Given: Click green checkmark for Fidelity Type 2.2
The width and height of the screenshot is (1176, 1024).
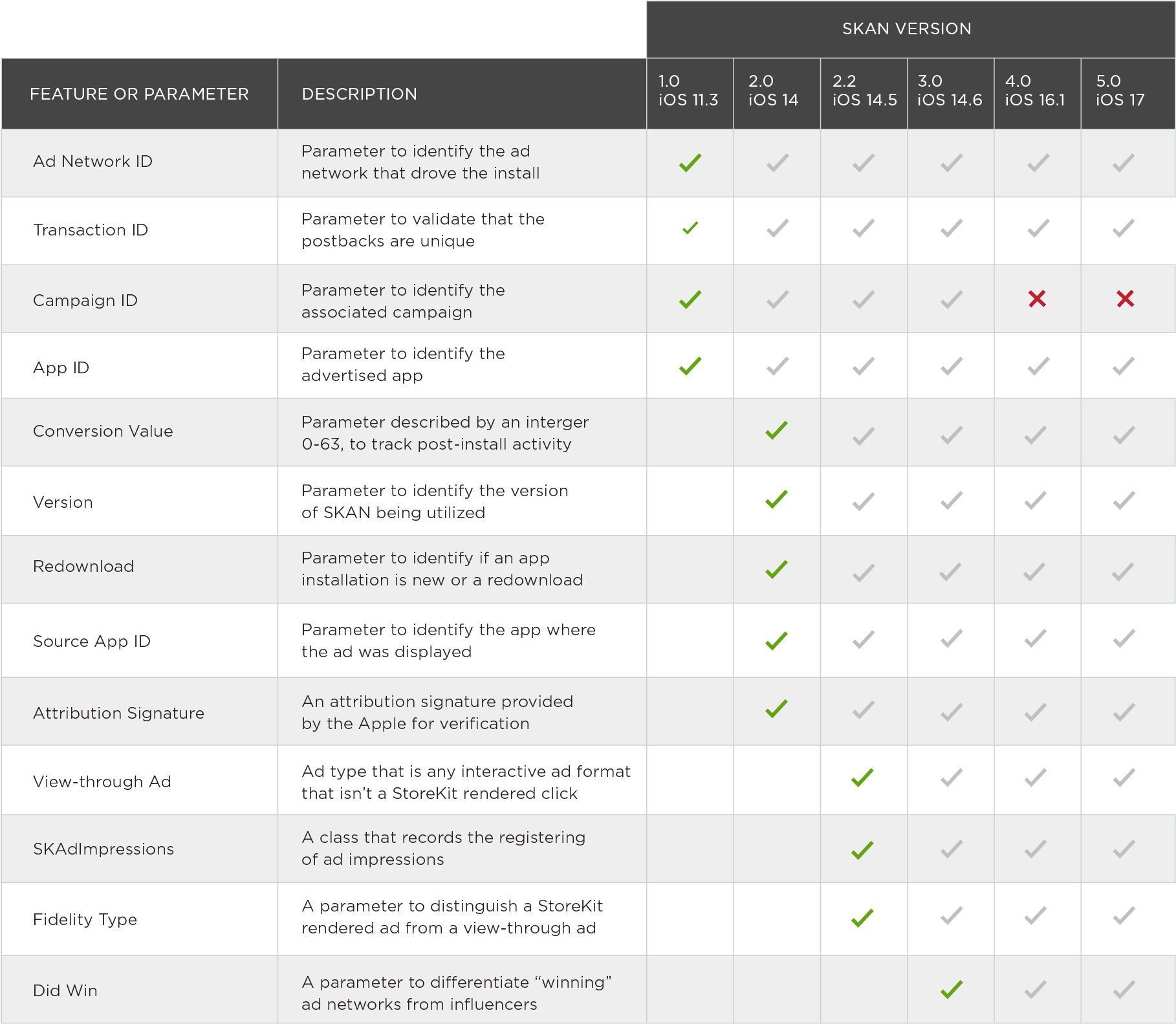Looking at the screenshot, I should (862, 918).
